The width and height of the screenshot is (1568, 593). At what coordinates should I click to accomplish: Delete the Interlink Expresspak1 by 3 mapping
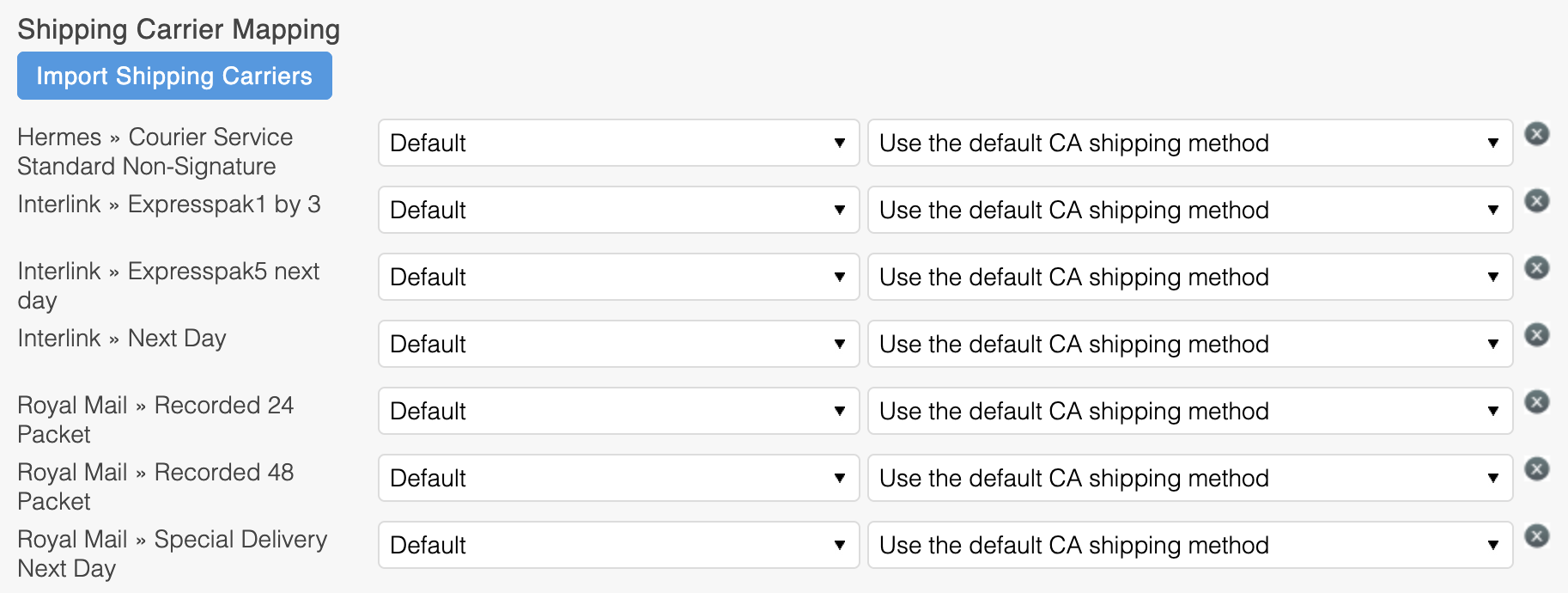pyautogui.click(x=1536, y=201)
